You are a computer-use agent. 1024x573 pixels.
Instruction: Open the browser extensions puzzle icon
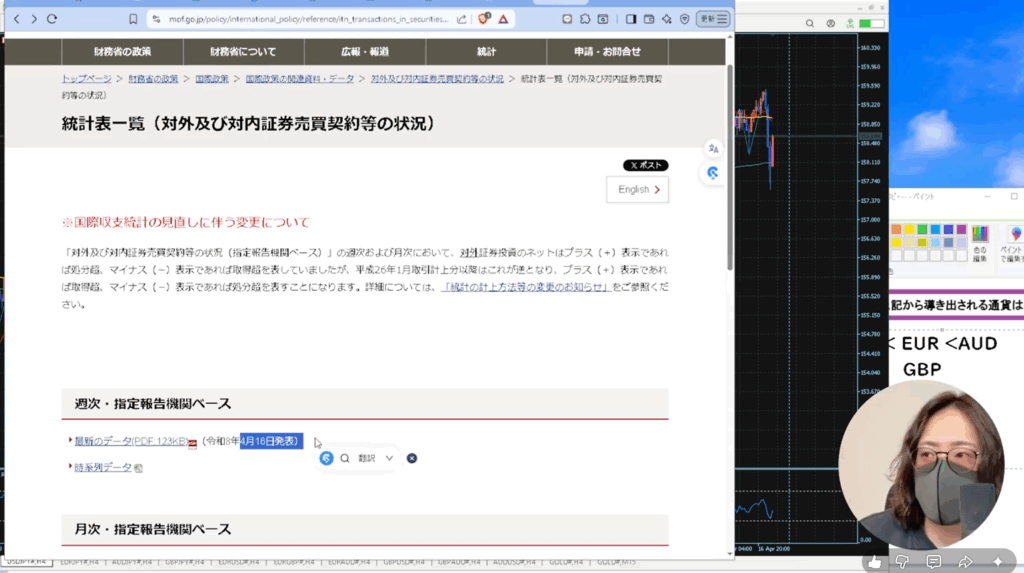tap(585, 18)
